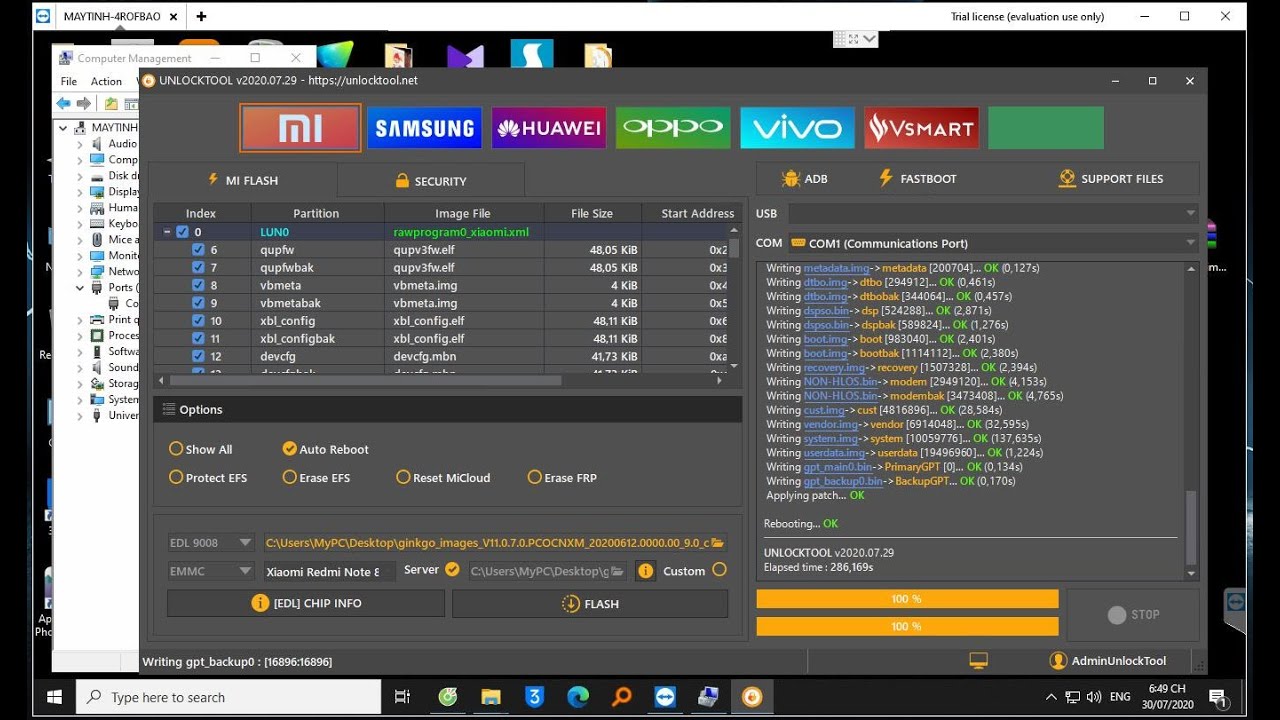
Task: Click system.img link in the log
Action: pyautogui.click(x=831, y=439)
